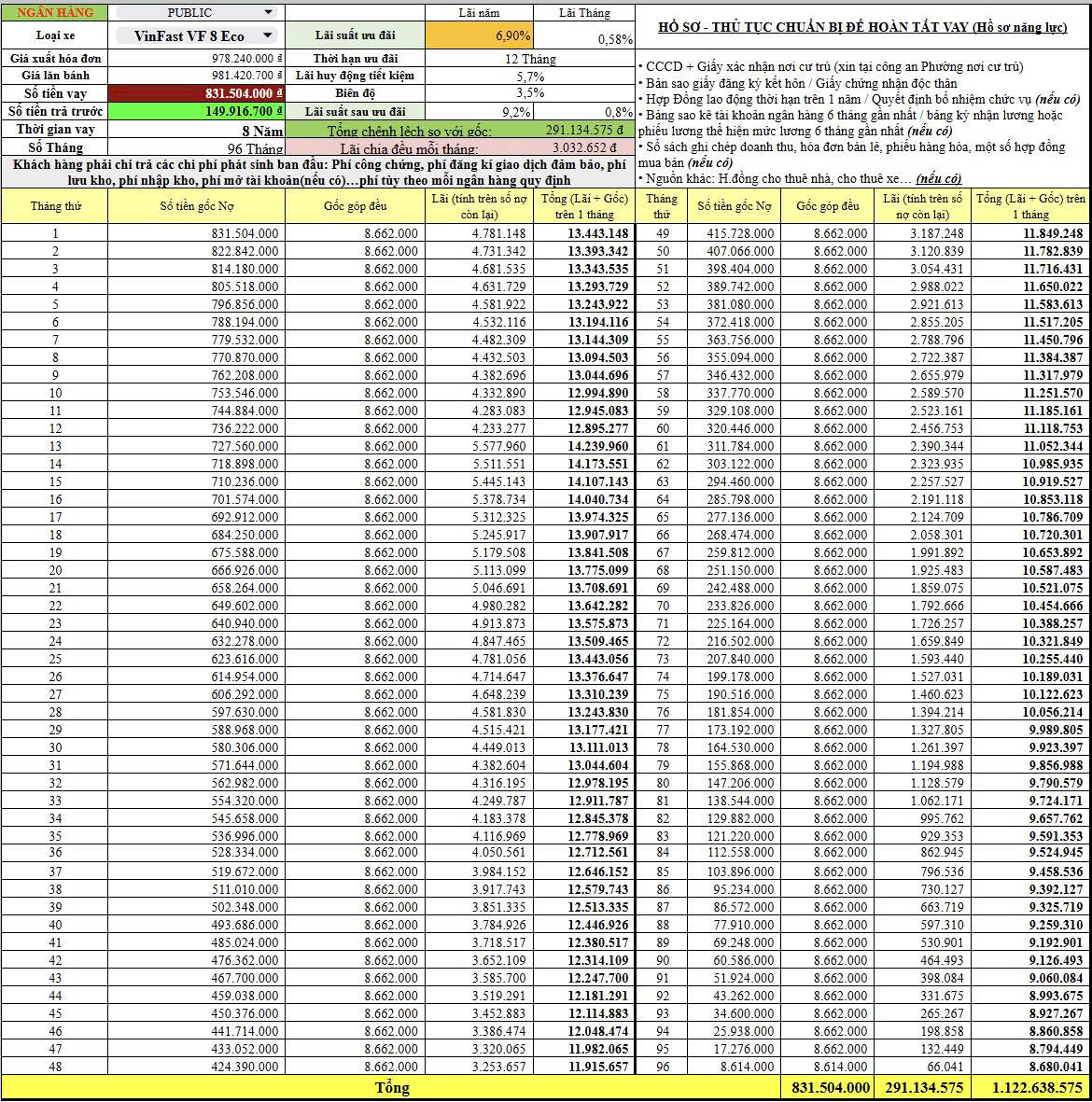This screenshot has height=1102, width=1092.
Task: Click the Nguồn khác: H.đồng cho thuê line
Action: [800, 178]
